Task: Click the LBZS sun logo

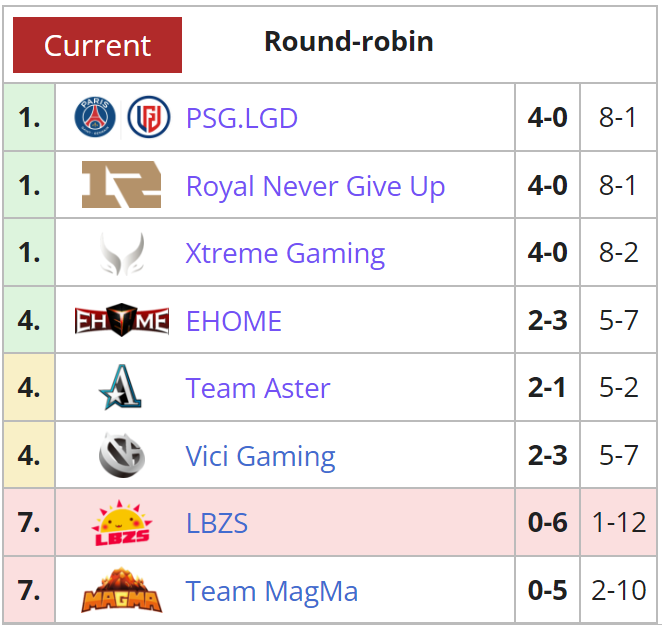Action: 122,523
